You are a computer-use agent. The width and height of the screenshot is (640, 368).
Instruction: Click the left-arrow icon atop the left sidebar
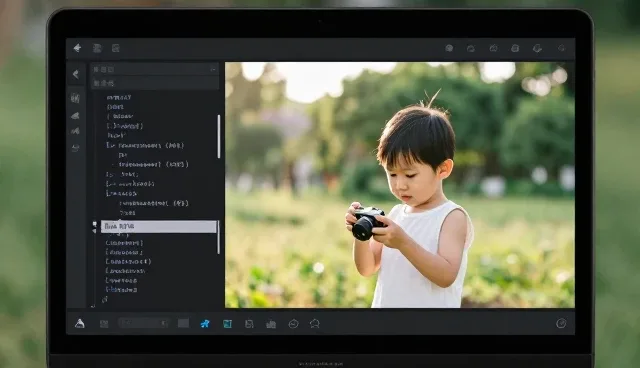(76, 74)
